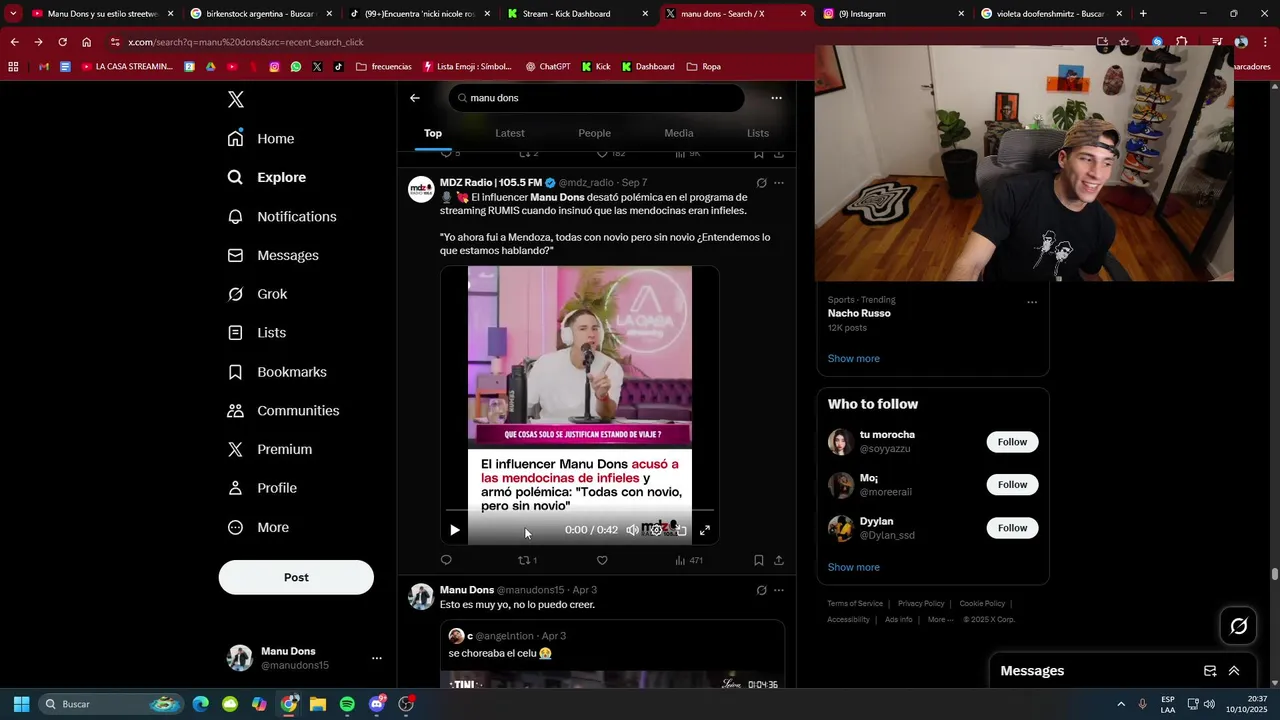This screenshot has width=1280, height=720.
Task: Follow Dyylan
Action: click(x=1012, y=528)
